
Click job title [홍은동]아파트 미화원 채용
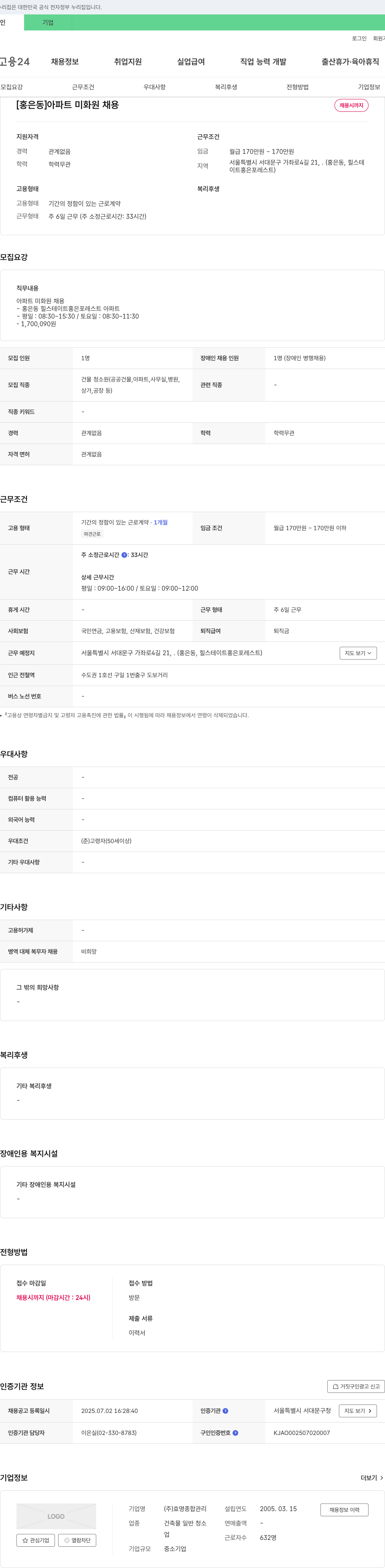pyautogui.click(x=68, y=105)
